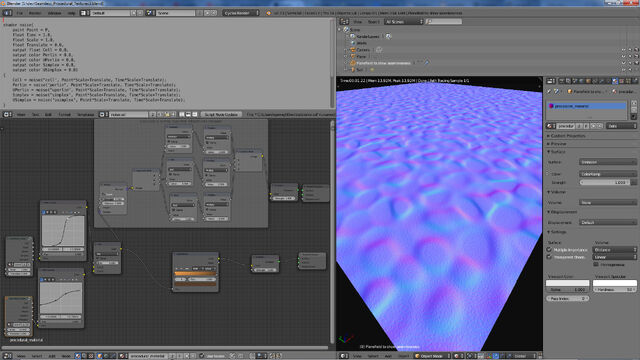Click the properties editor type icon

pyautogui.click(x=551, y=81)
